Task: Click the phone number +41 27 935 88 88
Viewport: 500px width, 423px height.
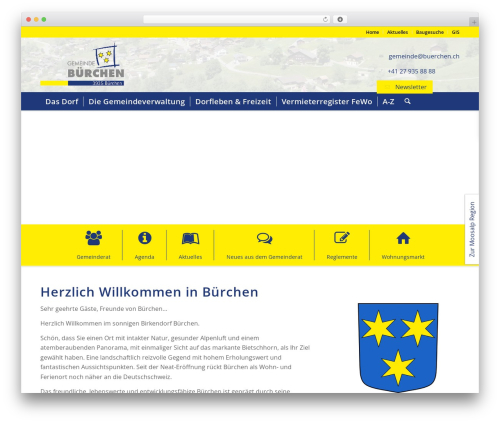Action: (411, 71)
